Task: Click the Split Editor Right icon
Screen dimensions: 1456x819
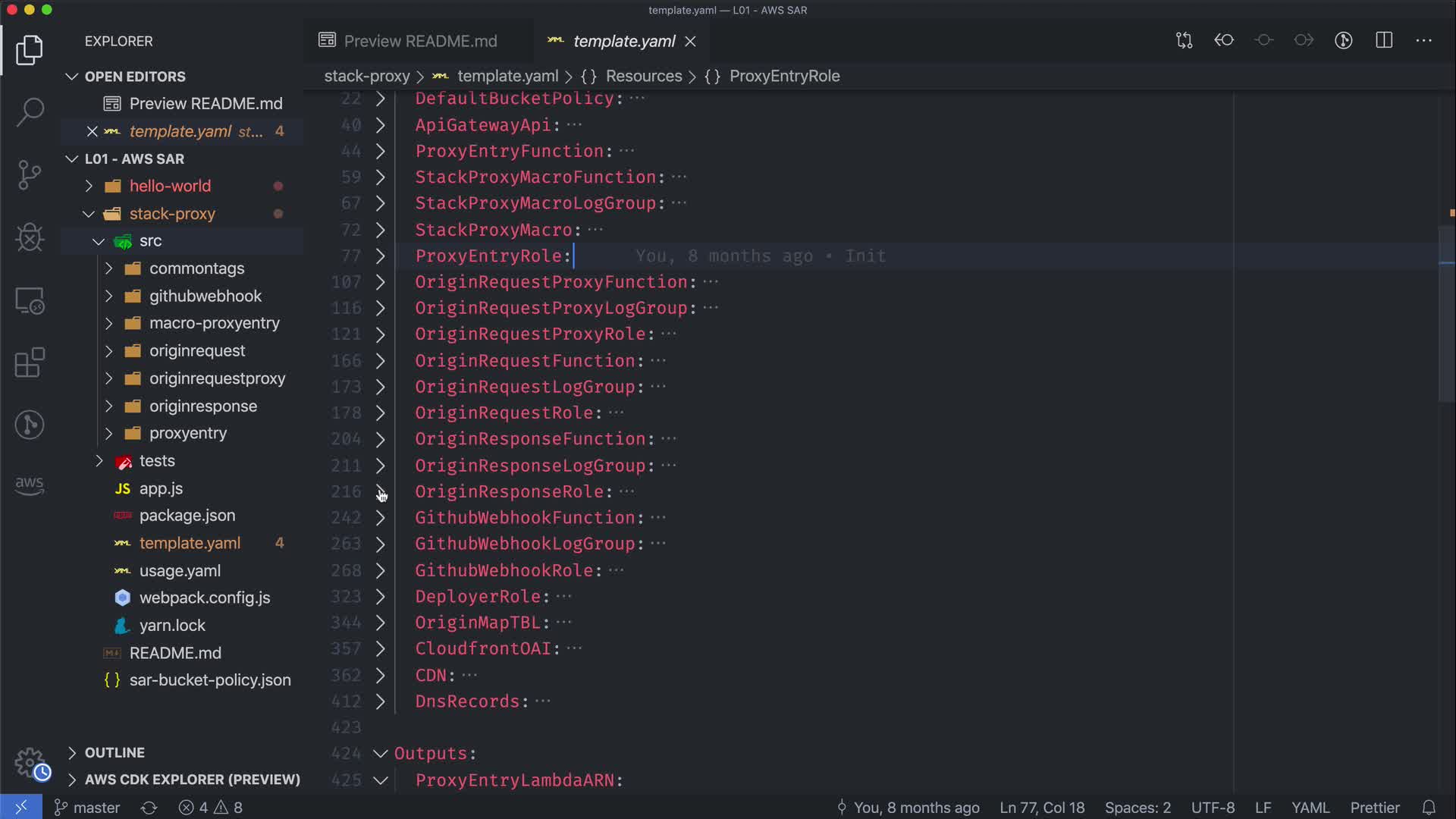Action: coord(1384,40)
